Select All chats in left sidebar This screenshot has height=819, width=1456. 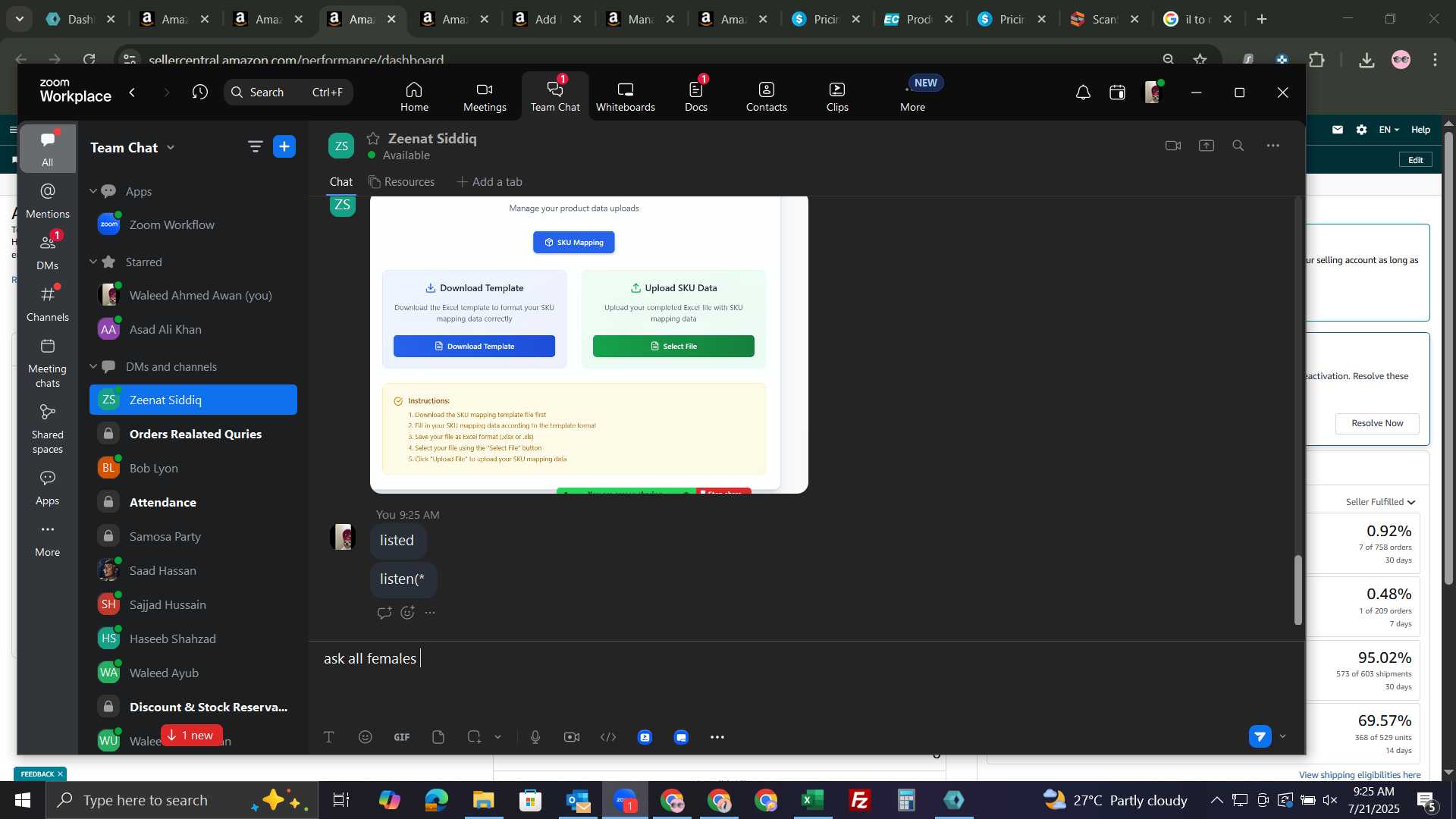[47, 149]
